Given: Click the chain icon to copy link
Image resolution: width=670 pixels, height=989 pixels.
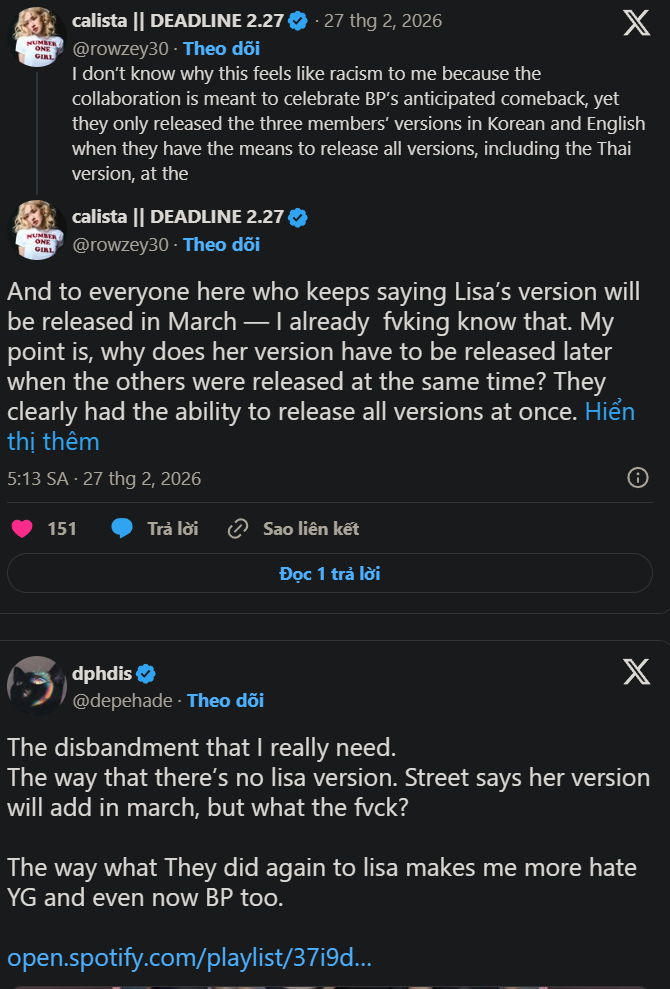Looking at the screenshot, I should [x=238, y=528].
